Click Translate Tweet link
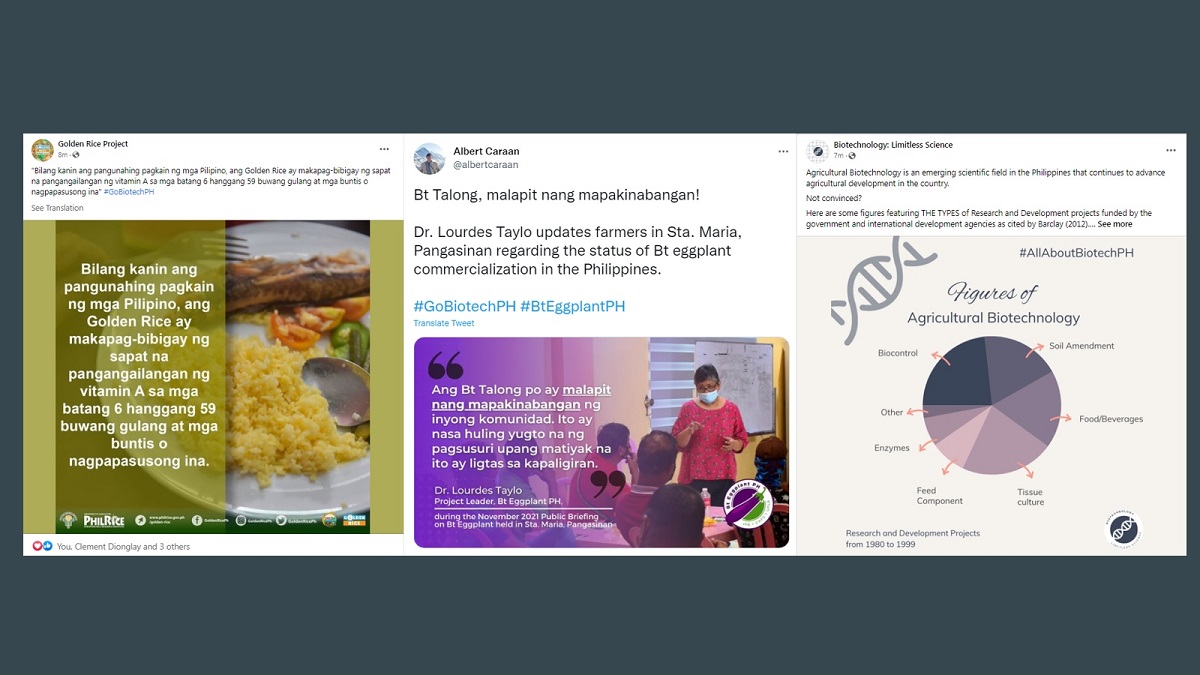Image resolution: width=1200 pixels, height=675 pixels. pyautogui.click(x=444, y=323)
